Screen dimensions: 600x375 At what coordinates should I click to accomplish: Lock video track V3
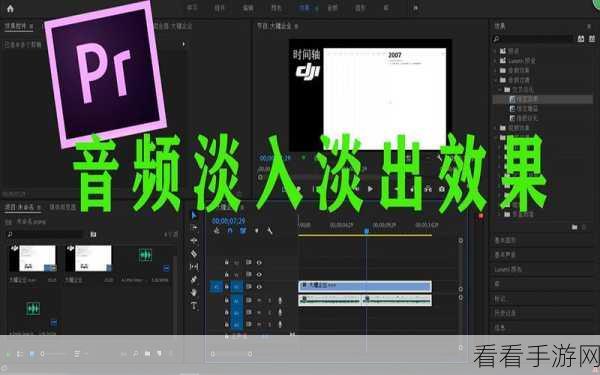tap(227, 262)
